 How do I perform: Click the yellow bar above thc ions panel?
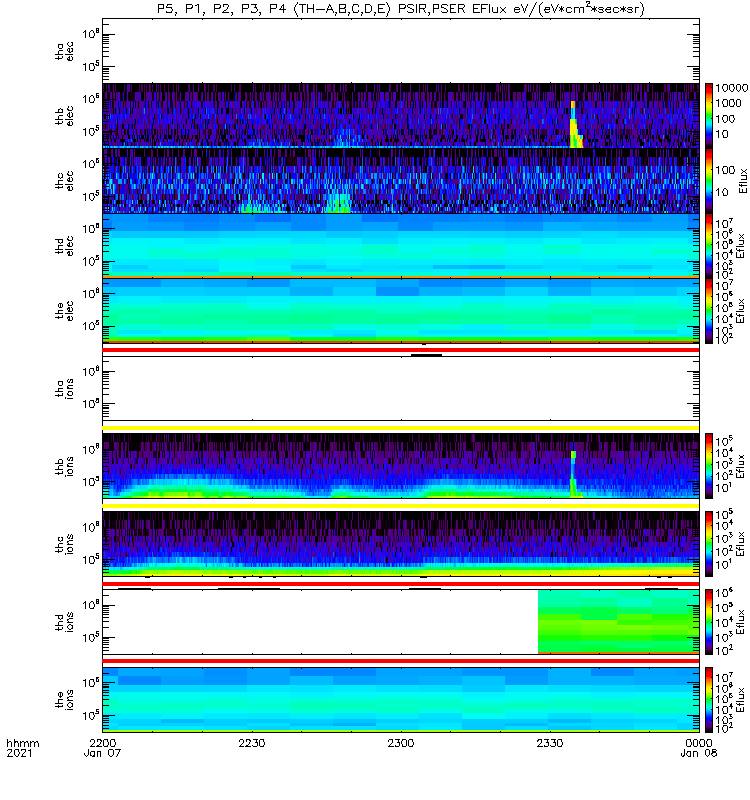click(x=401, y=506)
